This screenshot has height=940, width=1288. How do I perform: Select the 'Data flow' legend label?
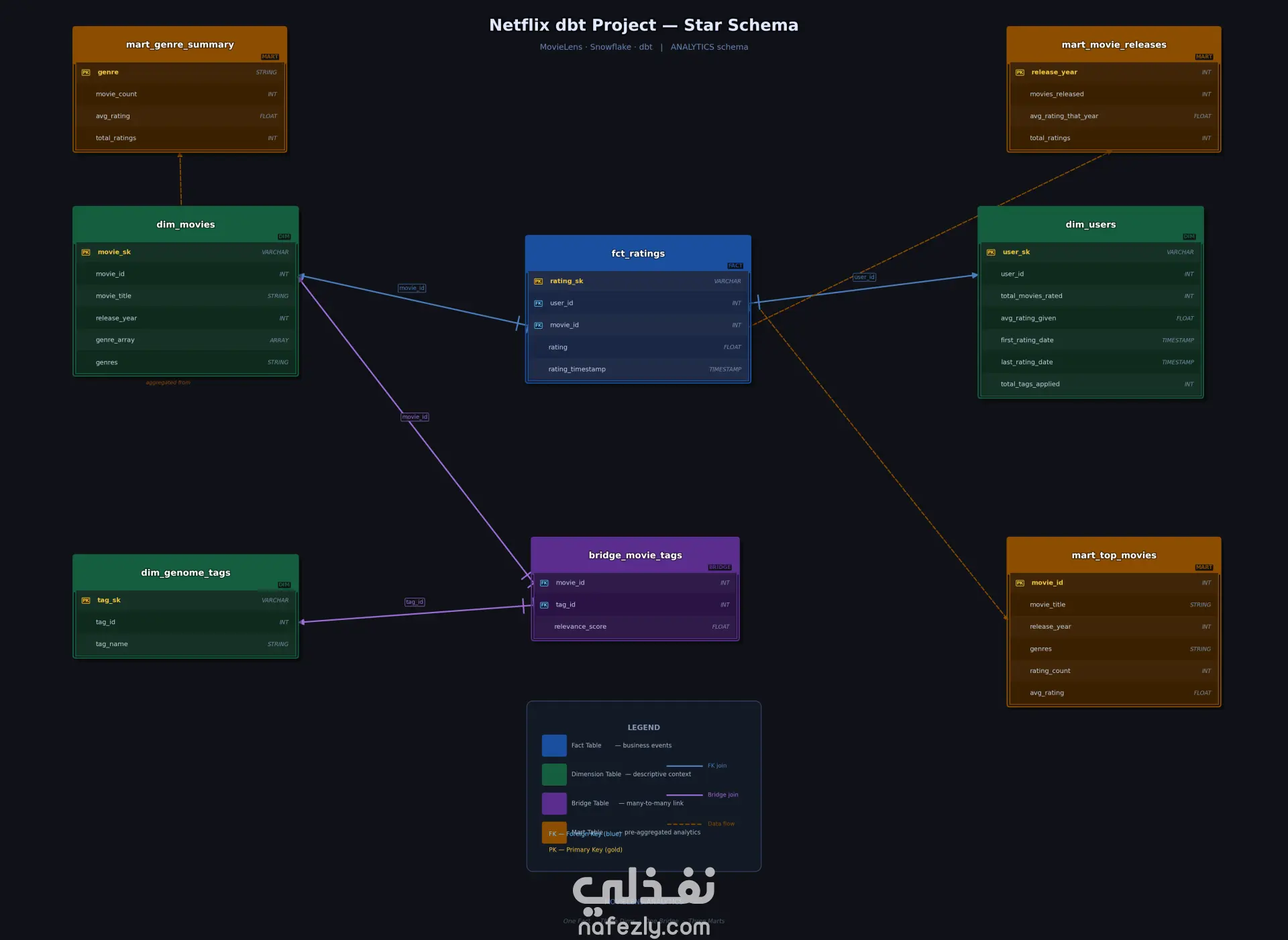pos(721,824)
